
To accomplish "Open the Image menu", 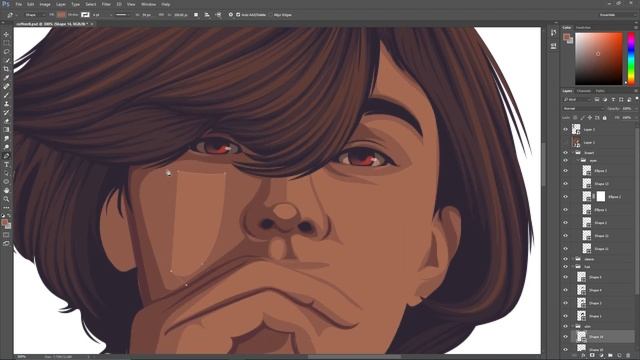I will coord(45,4).
